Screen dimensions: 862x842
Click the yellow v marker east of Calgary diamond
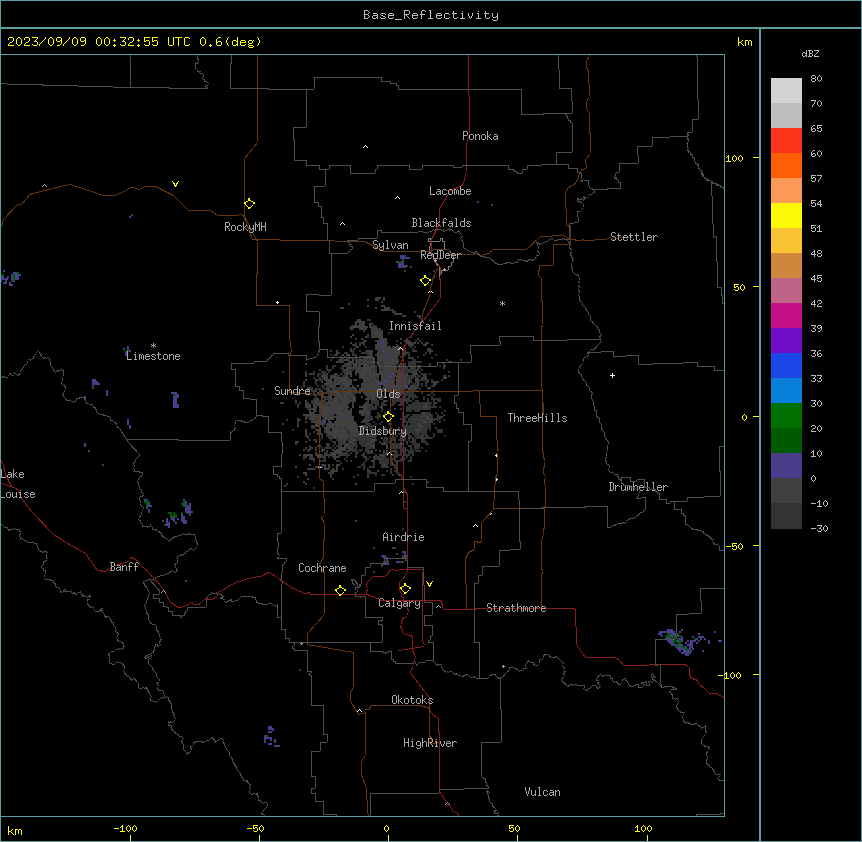tap(429, 584)
